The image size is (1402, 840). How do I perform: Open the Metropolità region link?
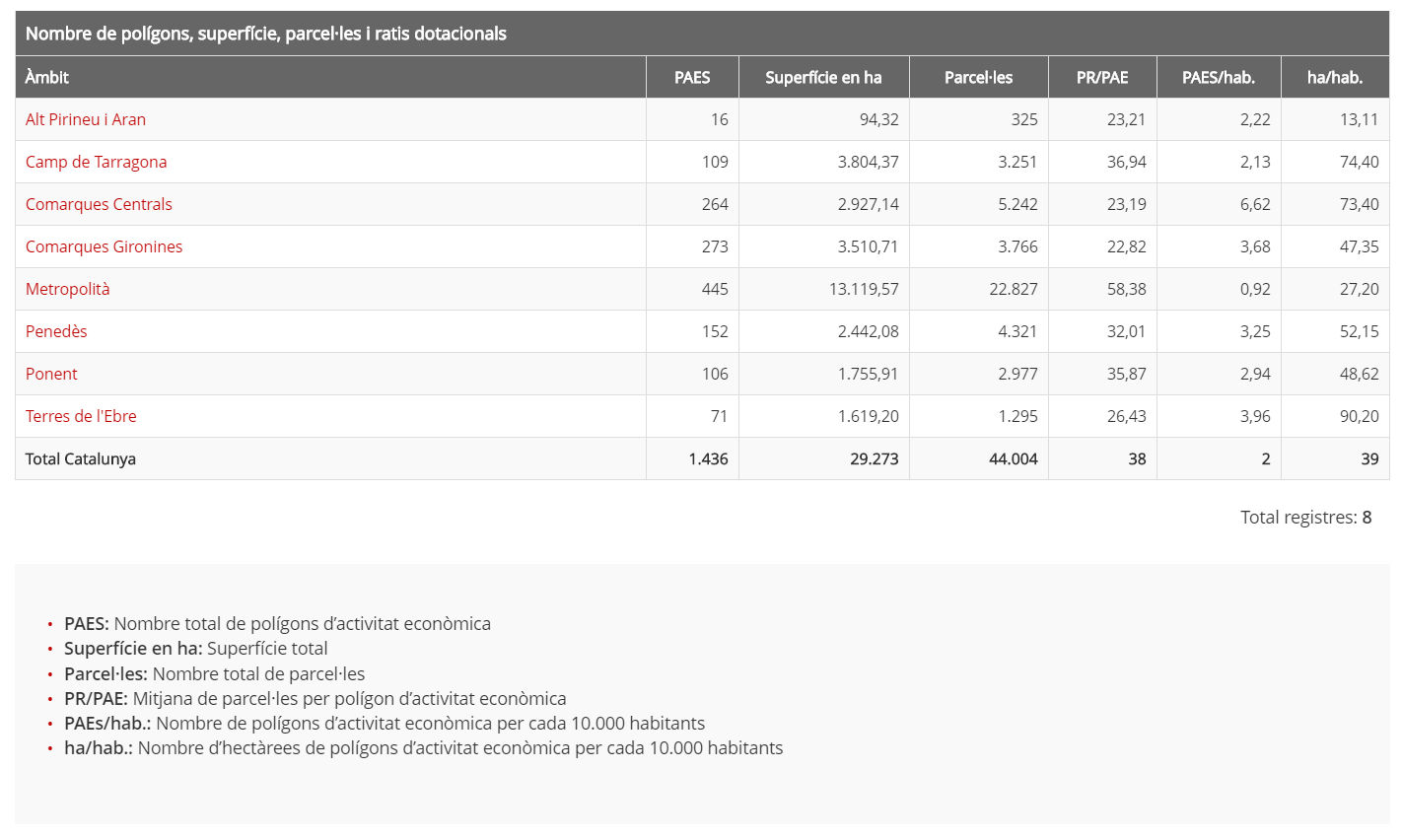(67, 289)
